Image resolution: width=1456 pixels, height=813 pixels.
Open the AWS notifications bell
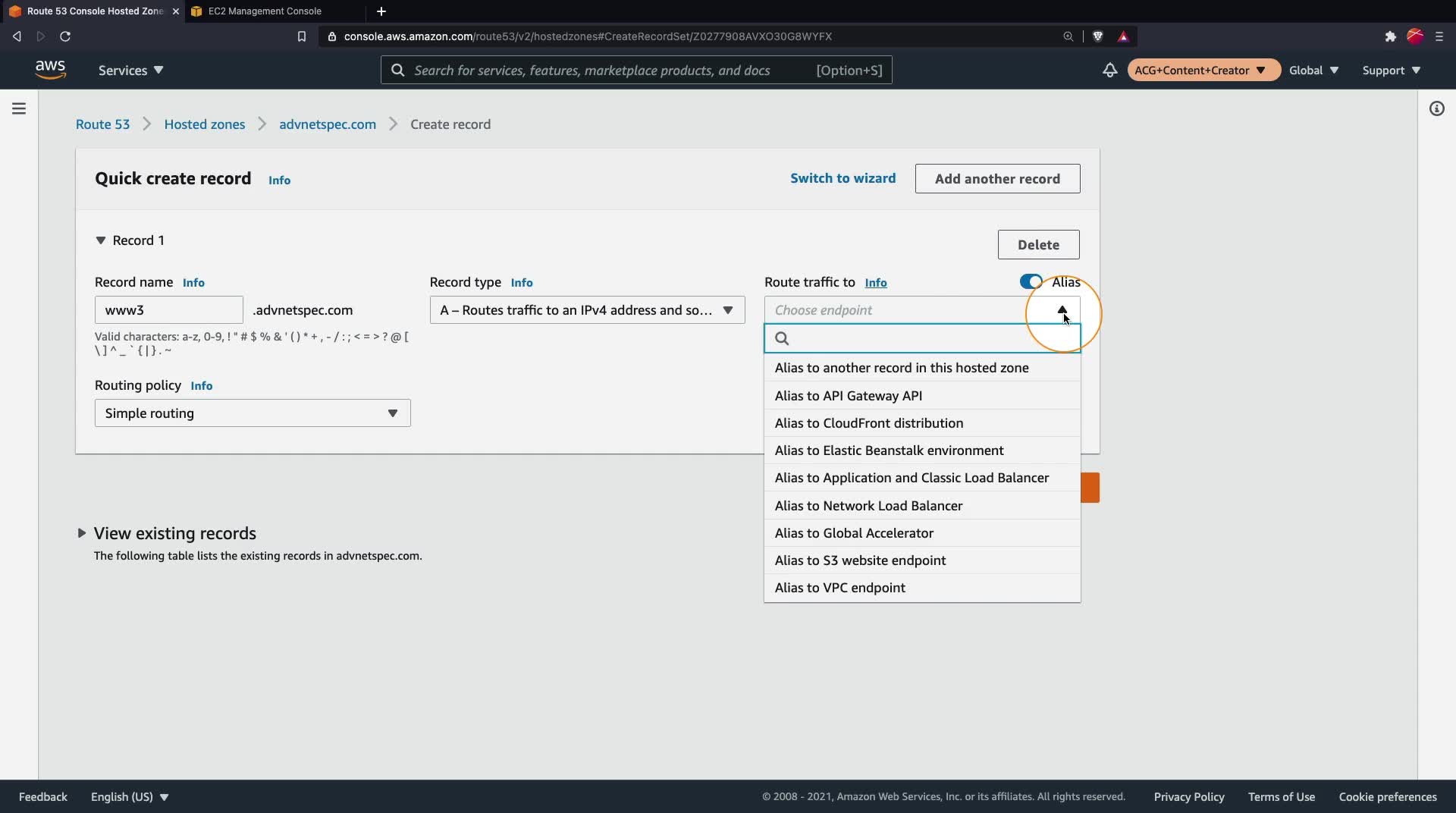click(x=1109, y=70)
